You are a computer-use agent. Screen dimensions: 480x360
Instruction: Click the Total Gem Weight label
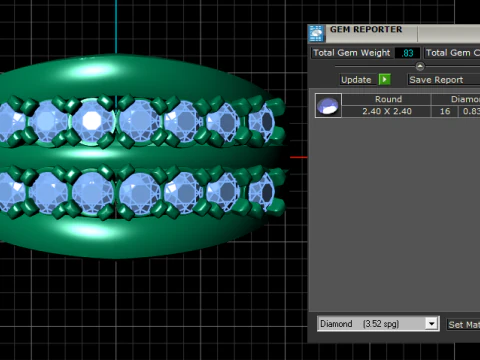[352, 53]
